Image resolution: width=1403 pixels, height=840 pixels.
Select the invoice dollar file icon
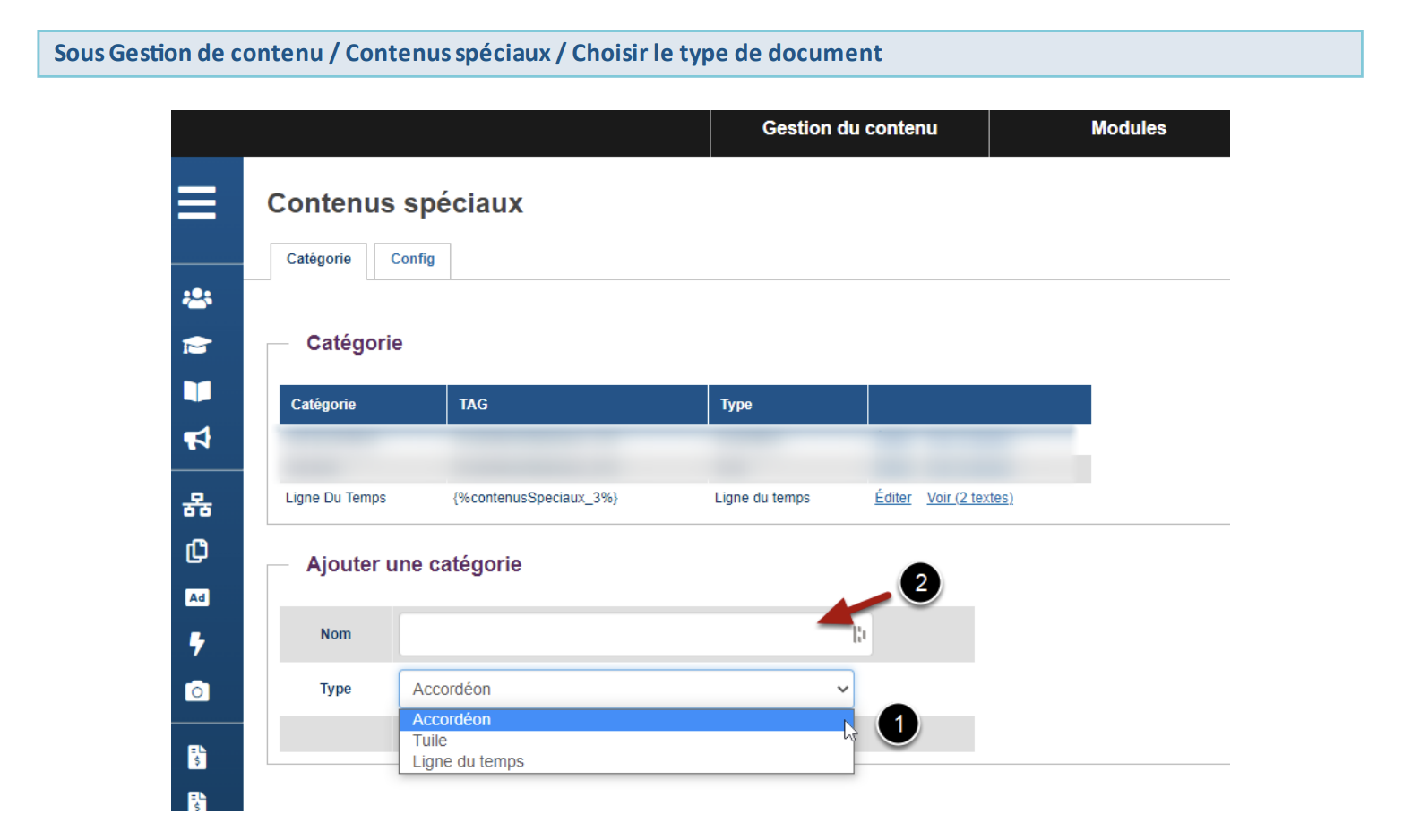(x=197, y=757)
